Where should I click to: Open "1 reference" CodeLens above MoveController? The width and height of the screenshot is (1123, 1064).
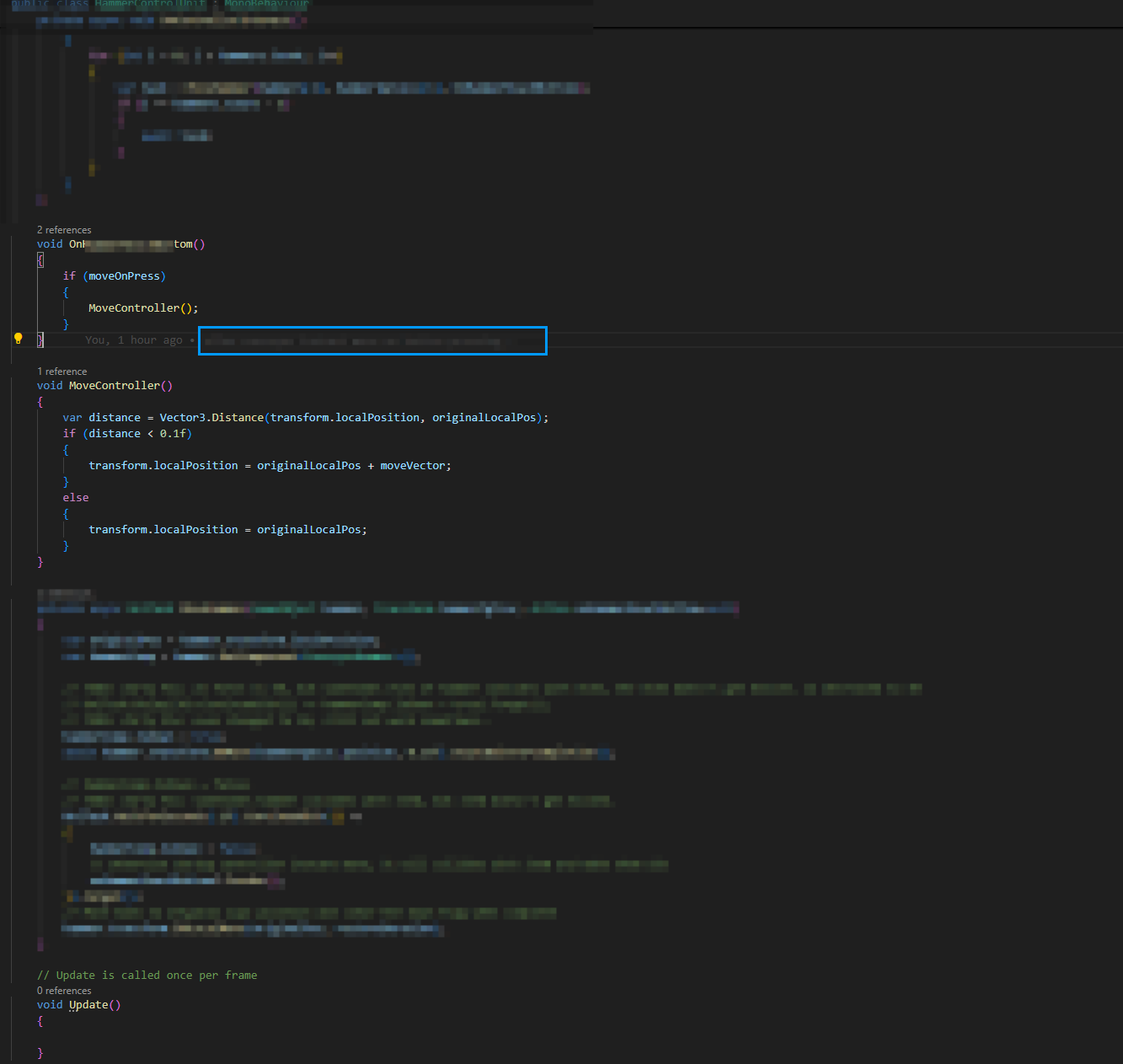61,372
